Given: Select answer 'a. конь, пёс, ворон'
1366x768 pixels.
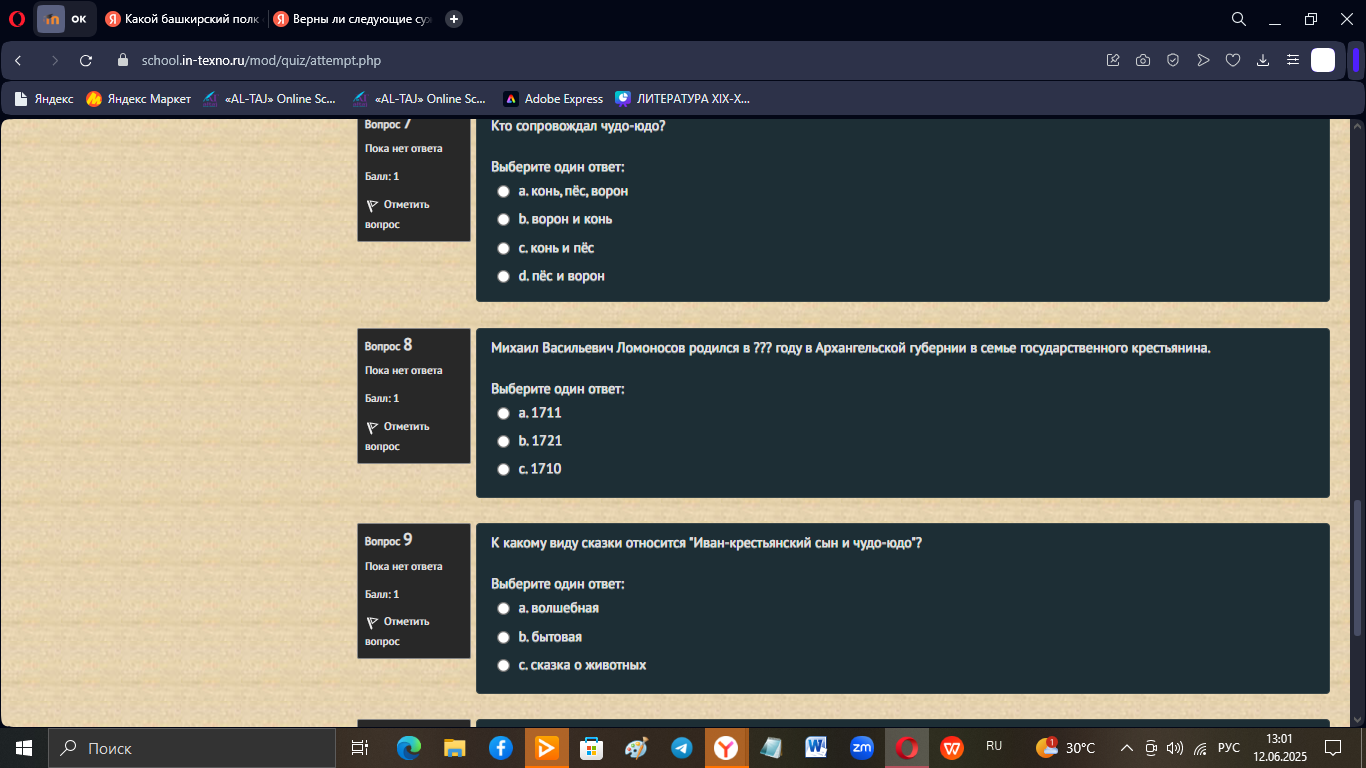Looking at the screenshot, I should (504, 191).
